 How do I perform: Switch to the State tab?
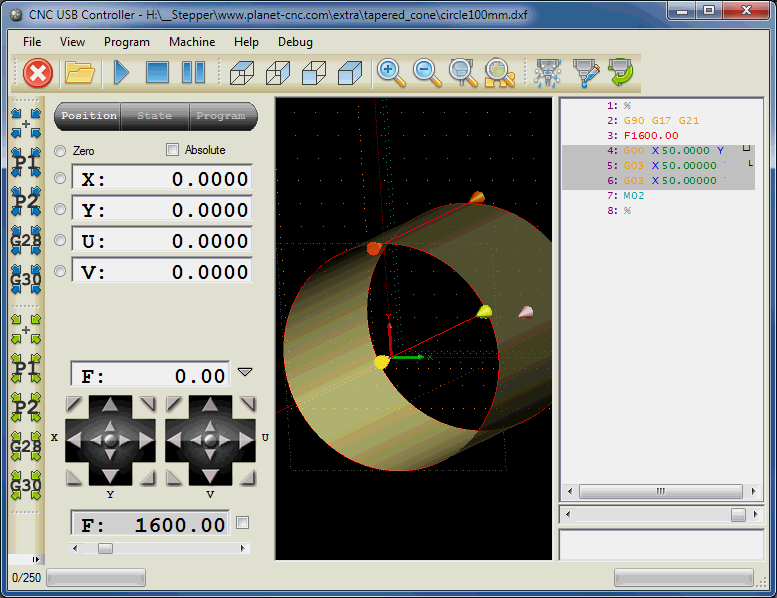[154, 116]
